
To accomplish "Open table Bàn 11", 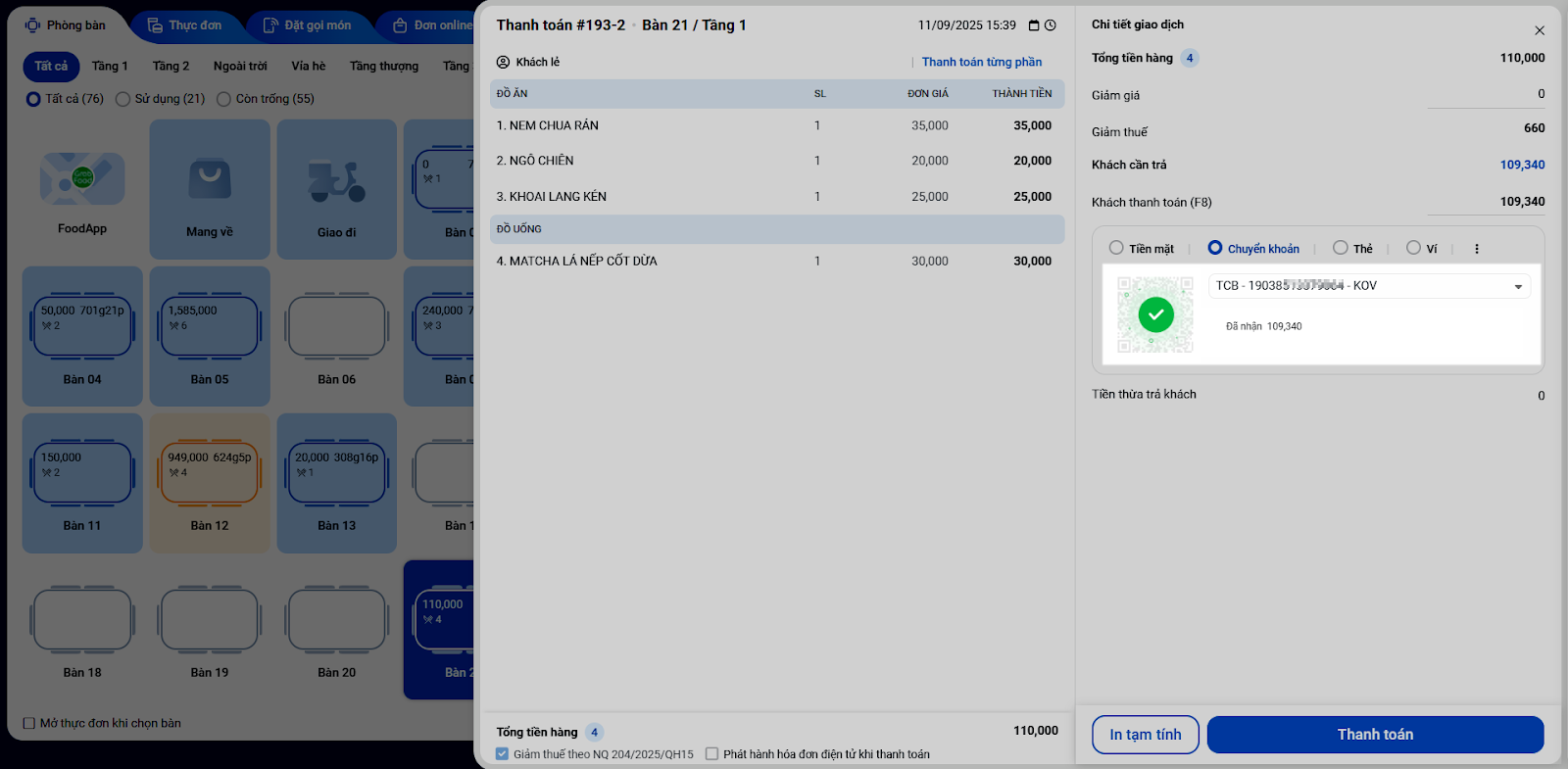I will coord(82,483).
